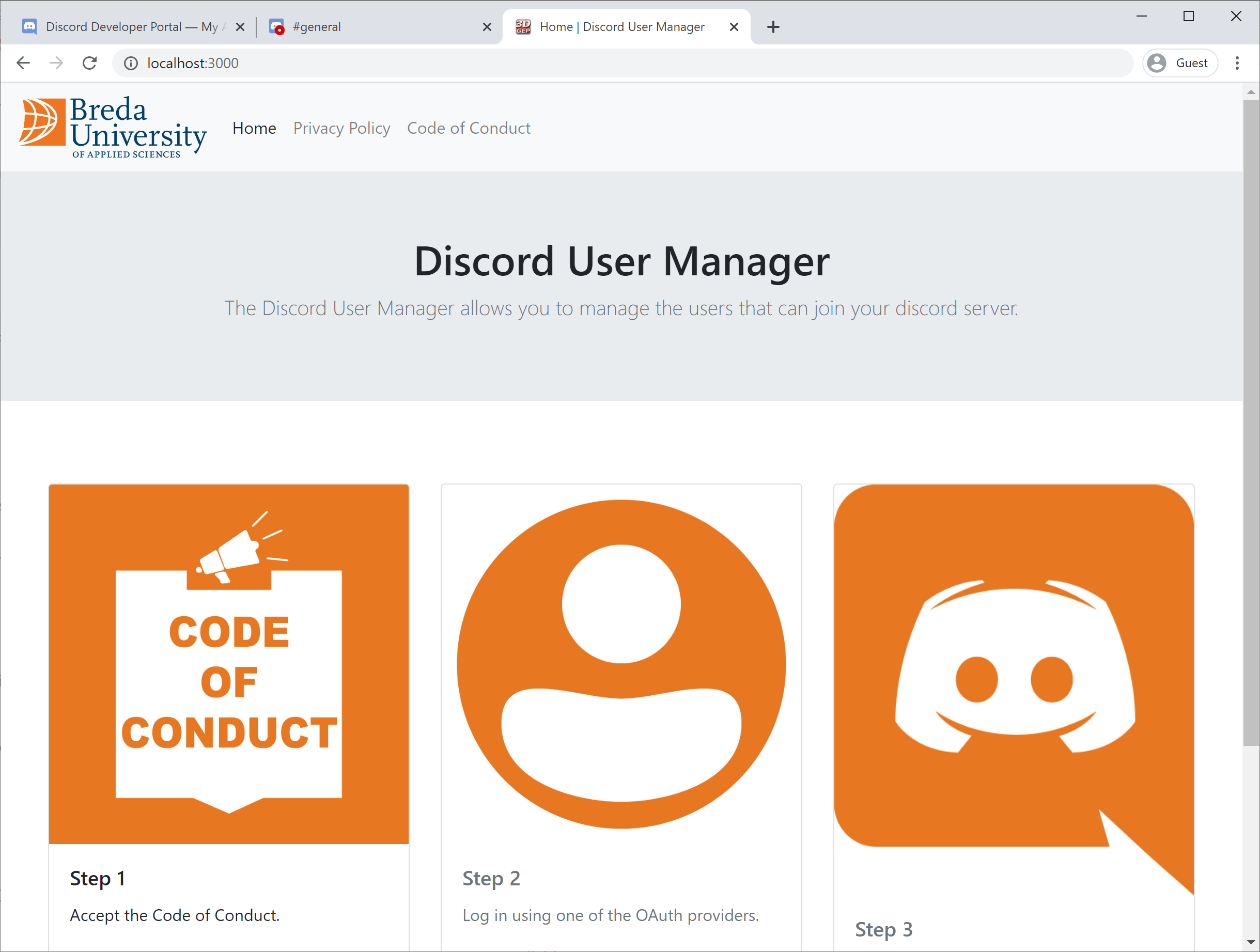Screen dimensions: 1260x952
Task: Click the Breda University logo
Action: coord(113,128)
